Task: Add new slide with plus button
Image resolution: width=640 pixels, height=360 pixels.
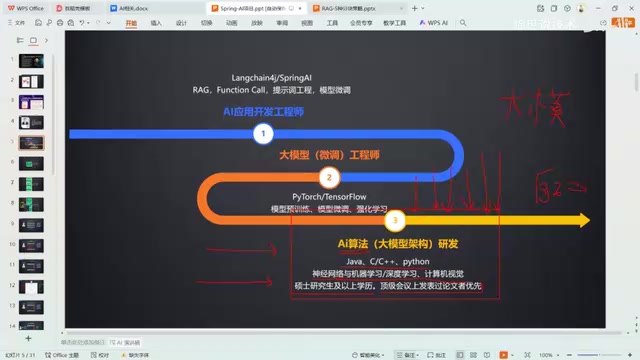Action: (x=28, y=338)
